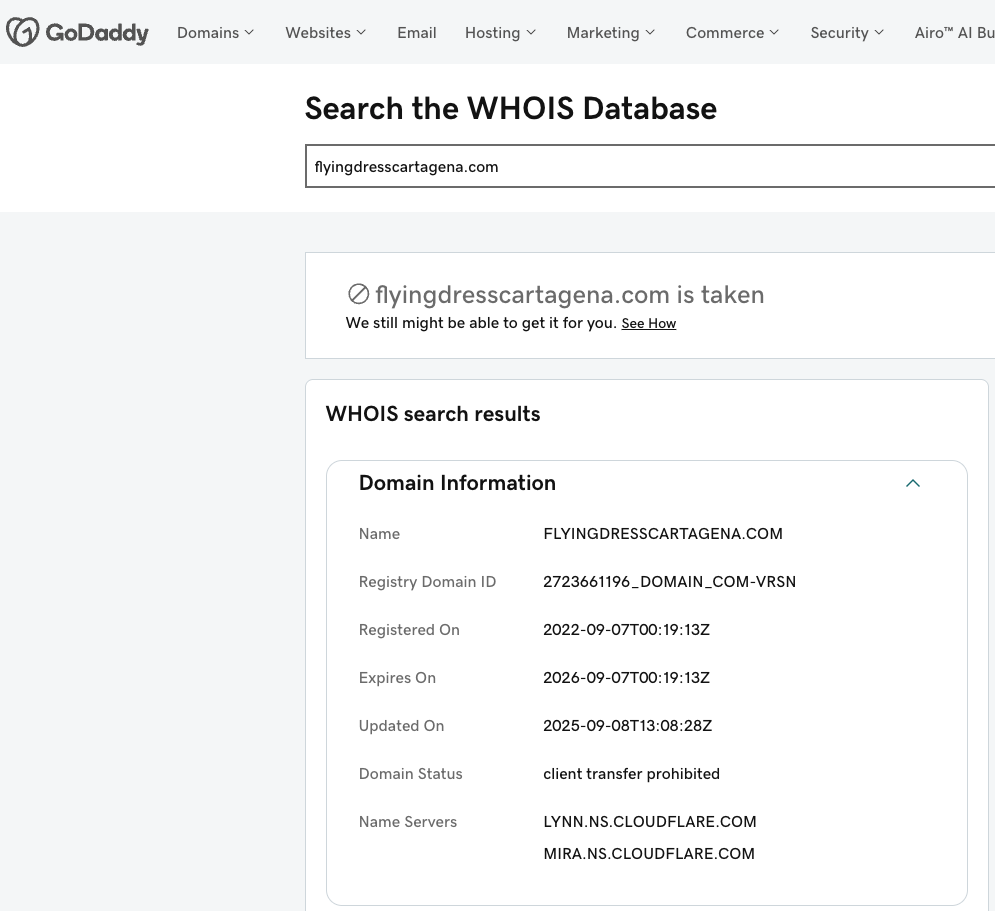995x911 pixels.
Task: Click the Domain Status label
Action: click(411, 774)
